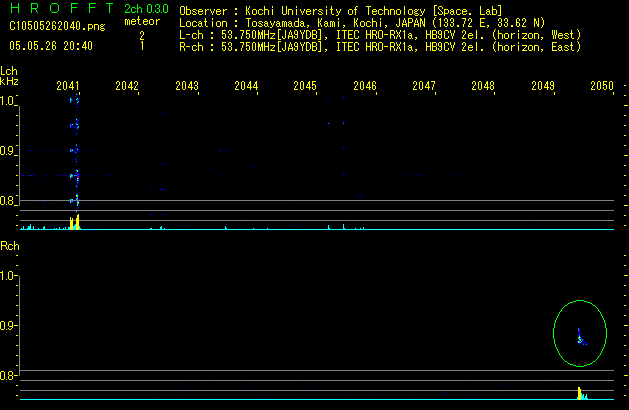Click the 2044 time axis marker

coord(246,86)
